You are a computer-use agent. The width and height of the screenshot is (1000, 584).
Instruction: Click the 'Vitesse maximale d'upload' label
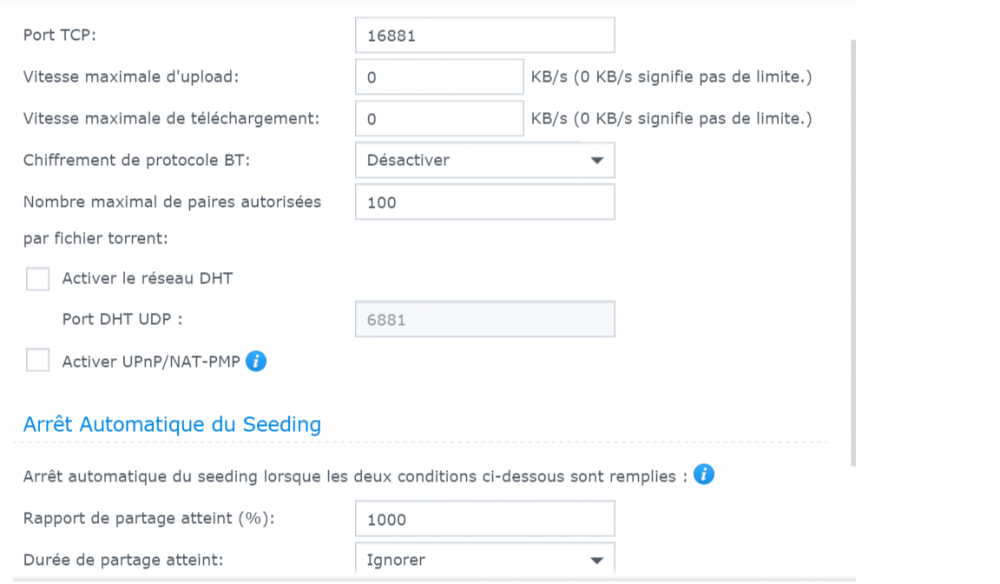coord(131,77)
